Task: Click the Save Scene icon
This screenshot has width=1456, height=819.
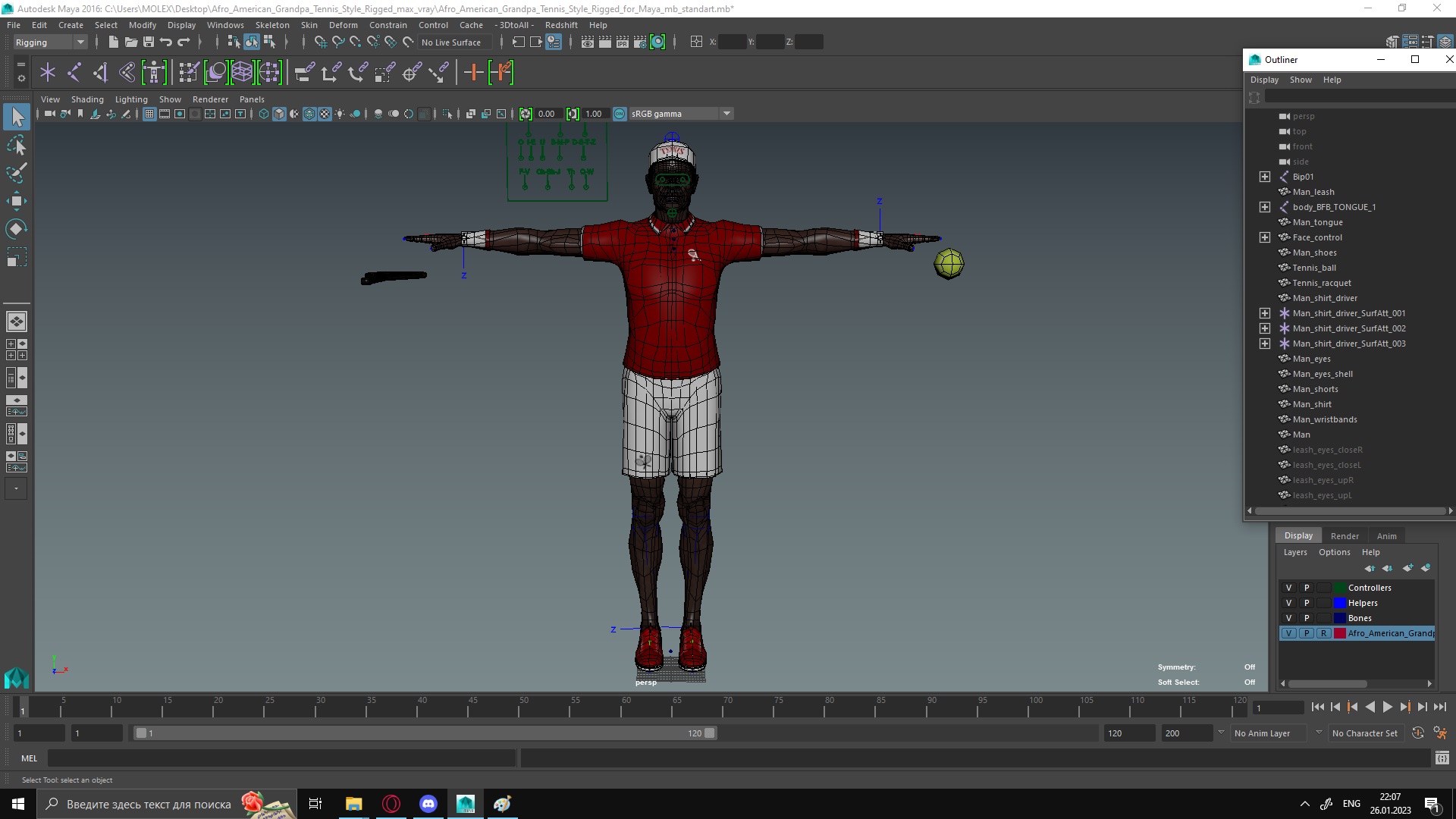Action: point(149,42)
